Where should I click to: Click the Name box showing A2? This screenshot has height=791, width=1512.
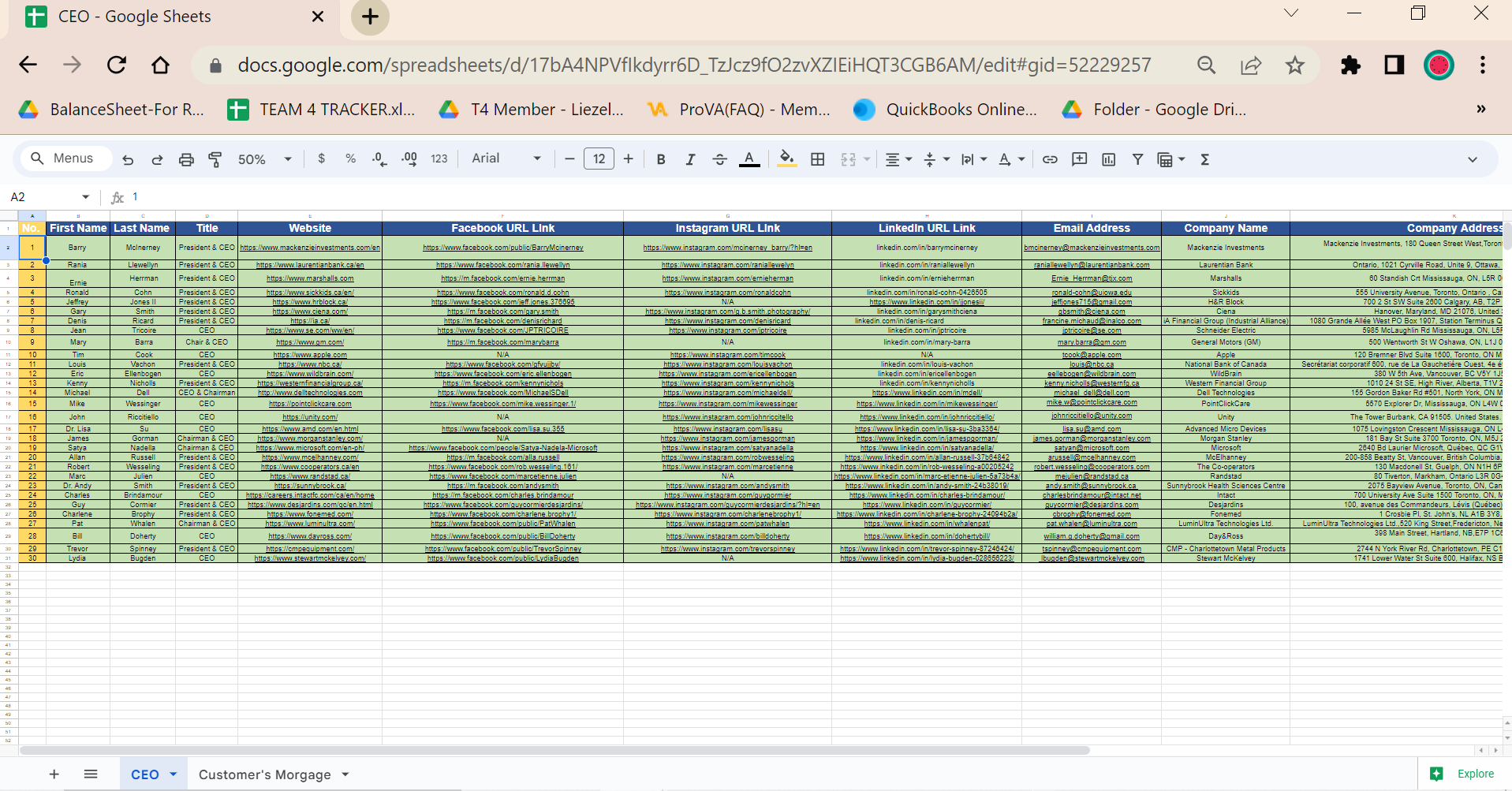click(x=49, y=197)
